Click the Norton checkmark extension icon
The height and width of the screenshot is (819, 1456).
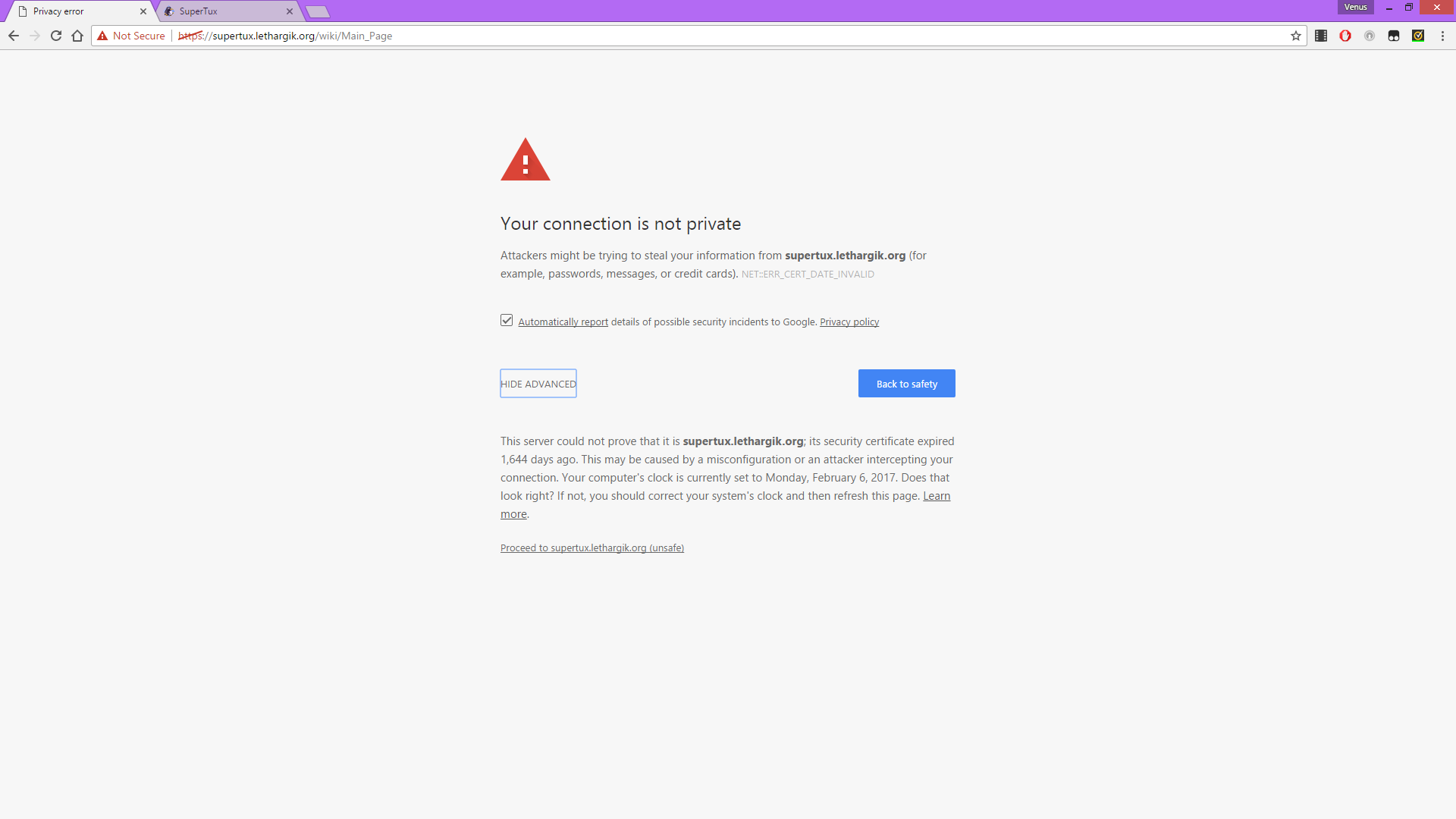(x=1418, y=36)
